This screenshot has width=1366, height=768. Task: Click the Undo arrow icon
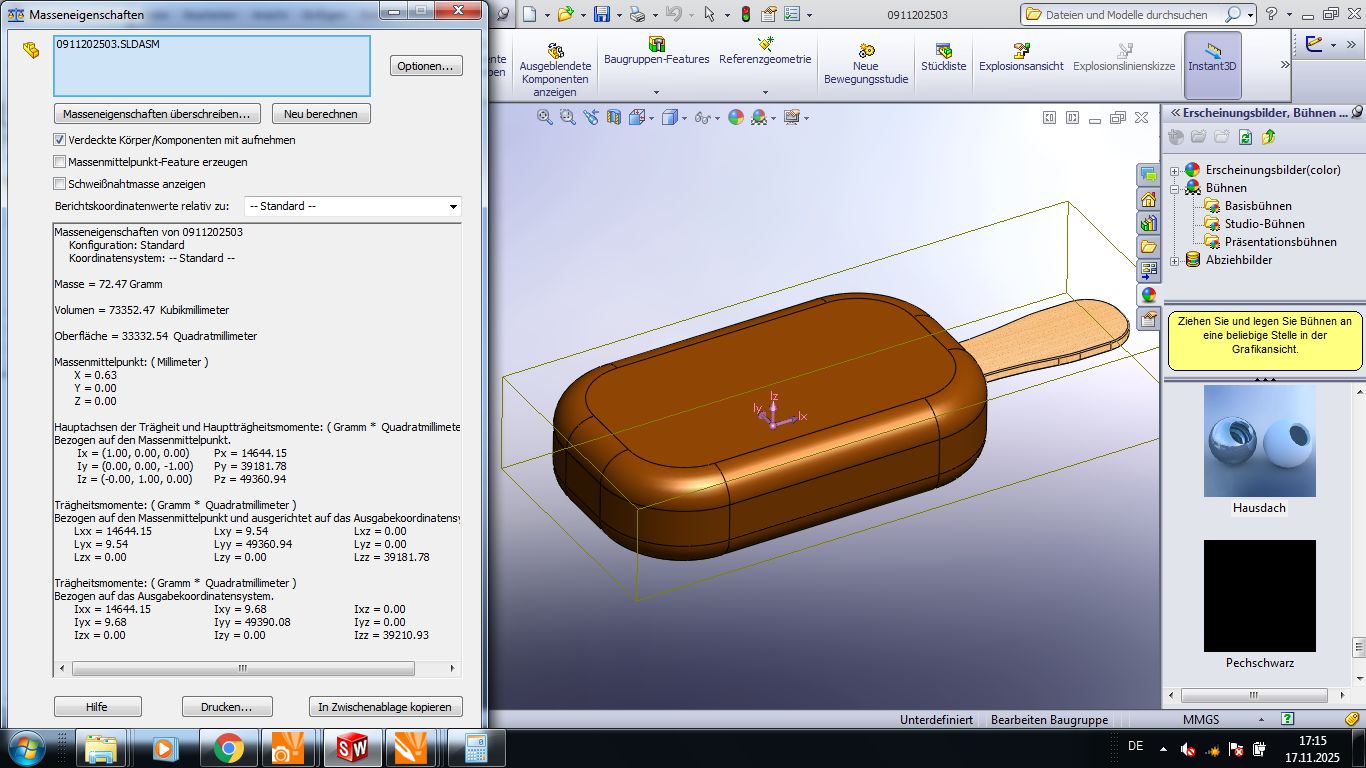click(x=673, y=14)
